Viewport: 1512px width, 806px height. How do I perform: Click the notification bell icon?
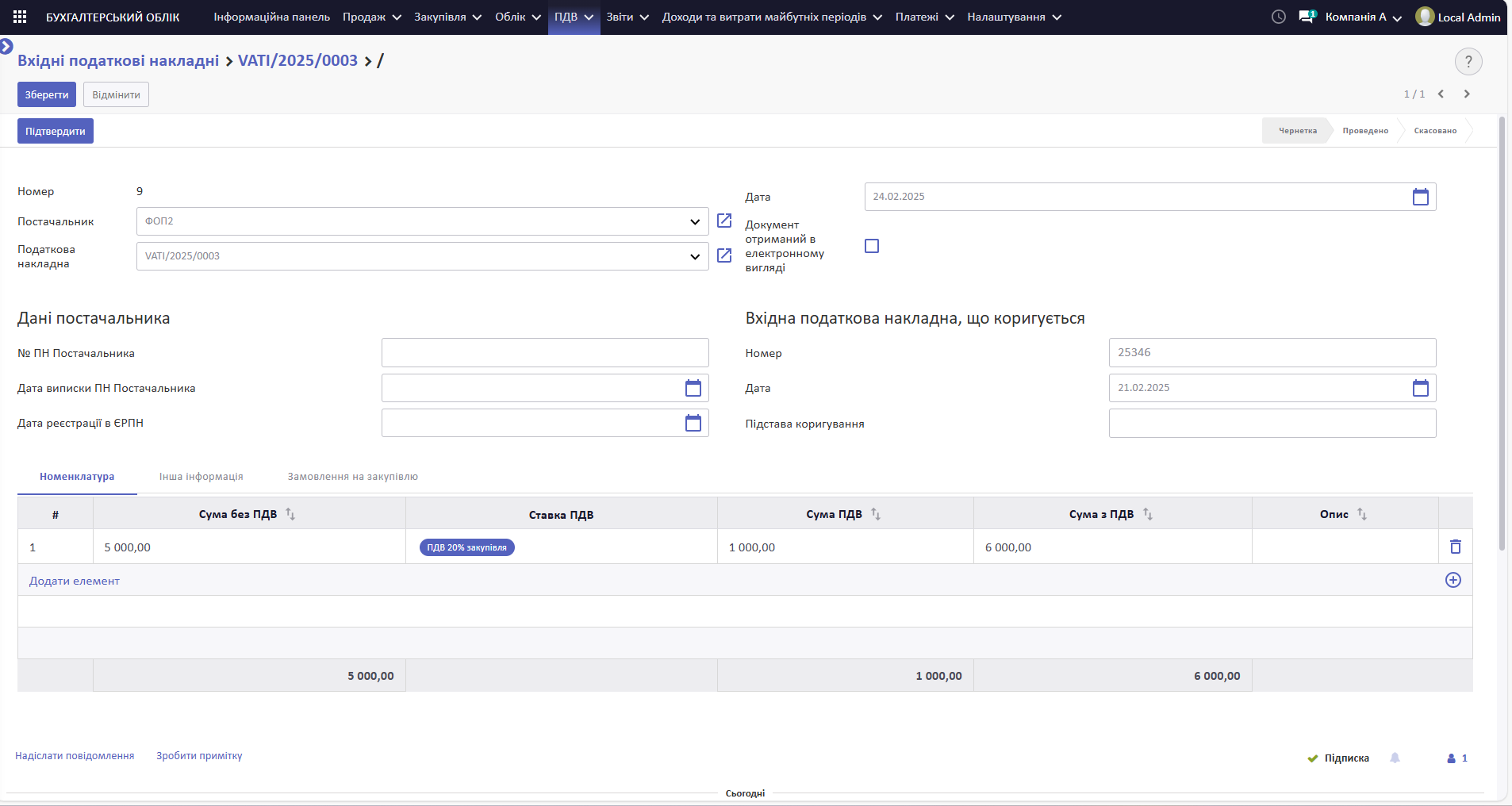tap(1395, 758)
